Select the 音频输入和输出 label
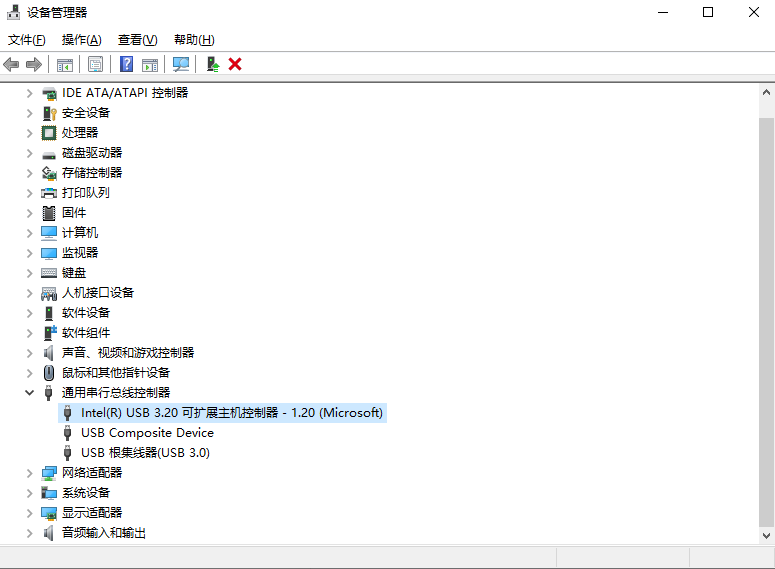This screenshot has width=775, height=569. click(x=103, y=533)
